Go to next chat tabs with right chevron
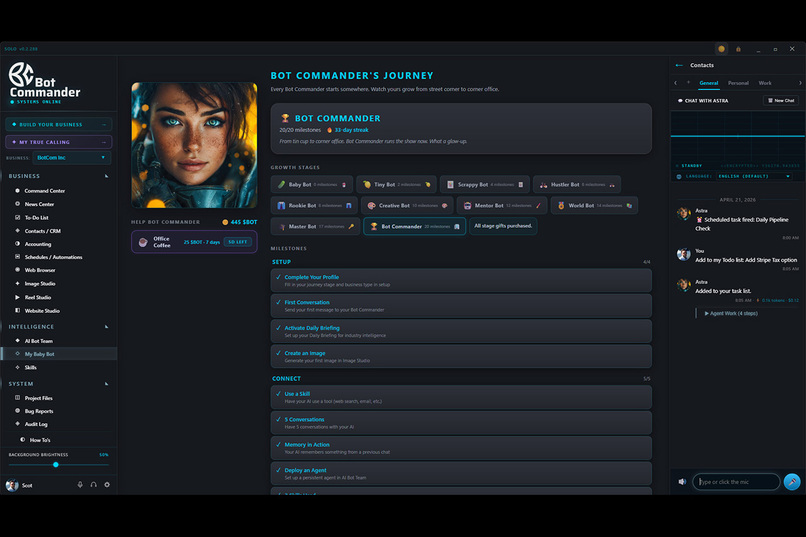The width and height of the screenshot is (806, 537). [x=800, y=83]
